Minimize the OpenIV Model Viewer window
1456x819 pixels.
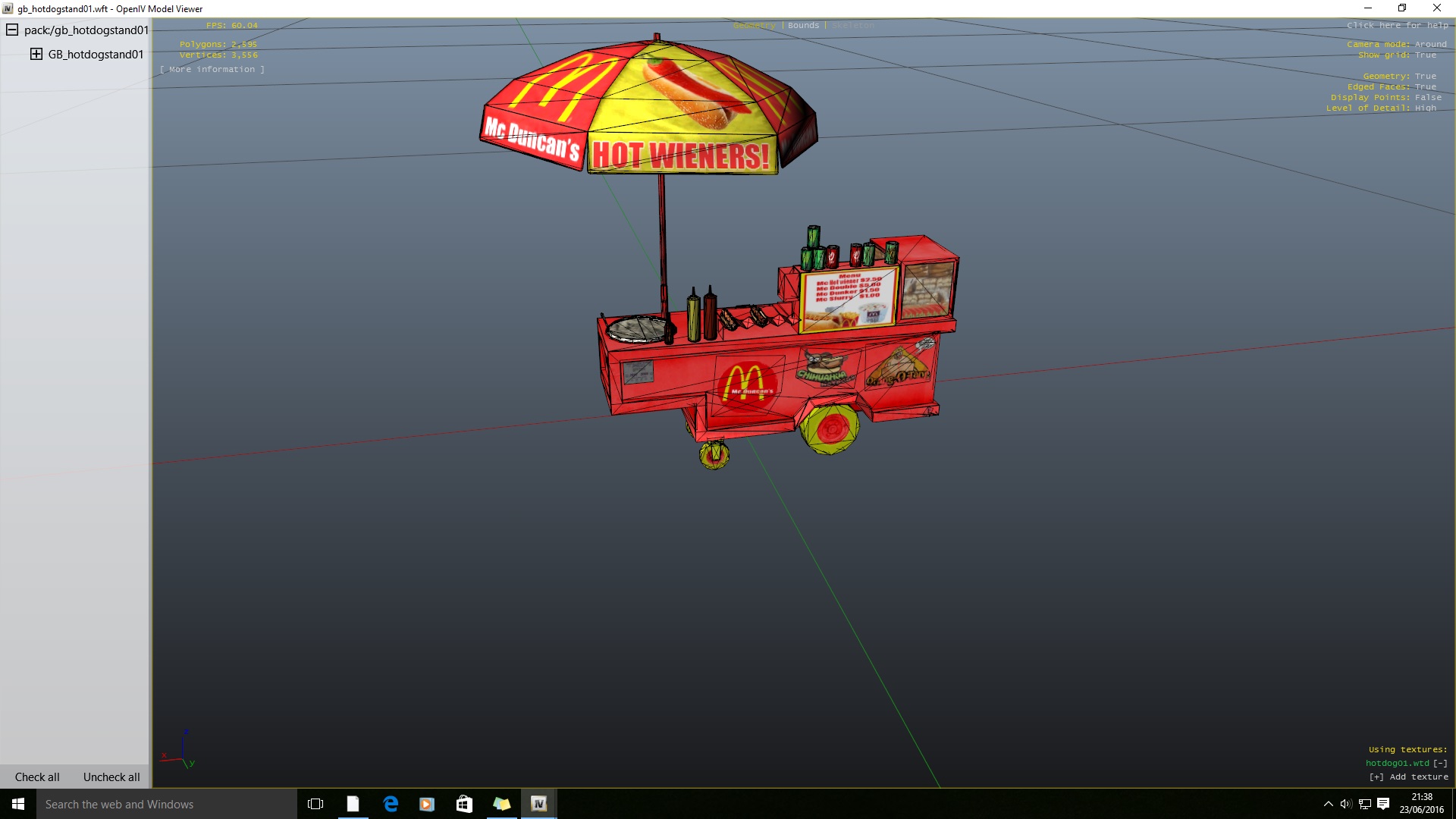tap(1368, 8)
